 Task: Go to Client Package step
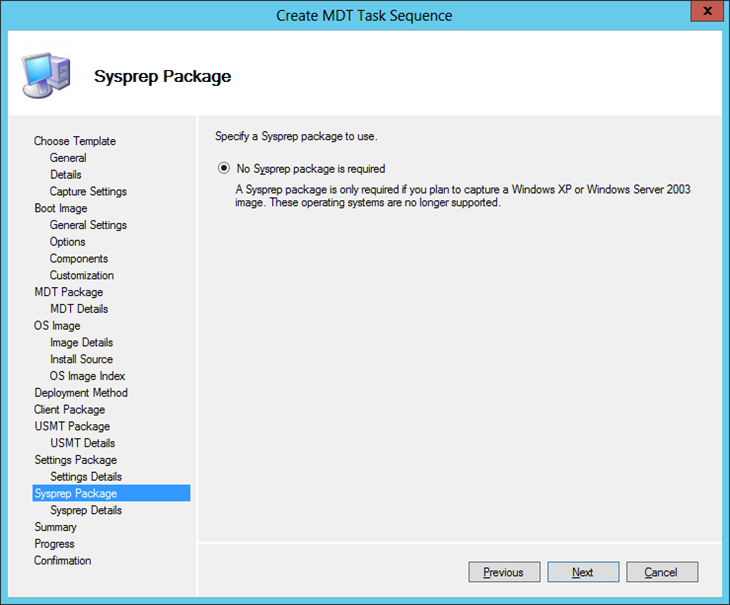coord(70,409)
